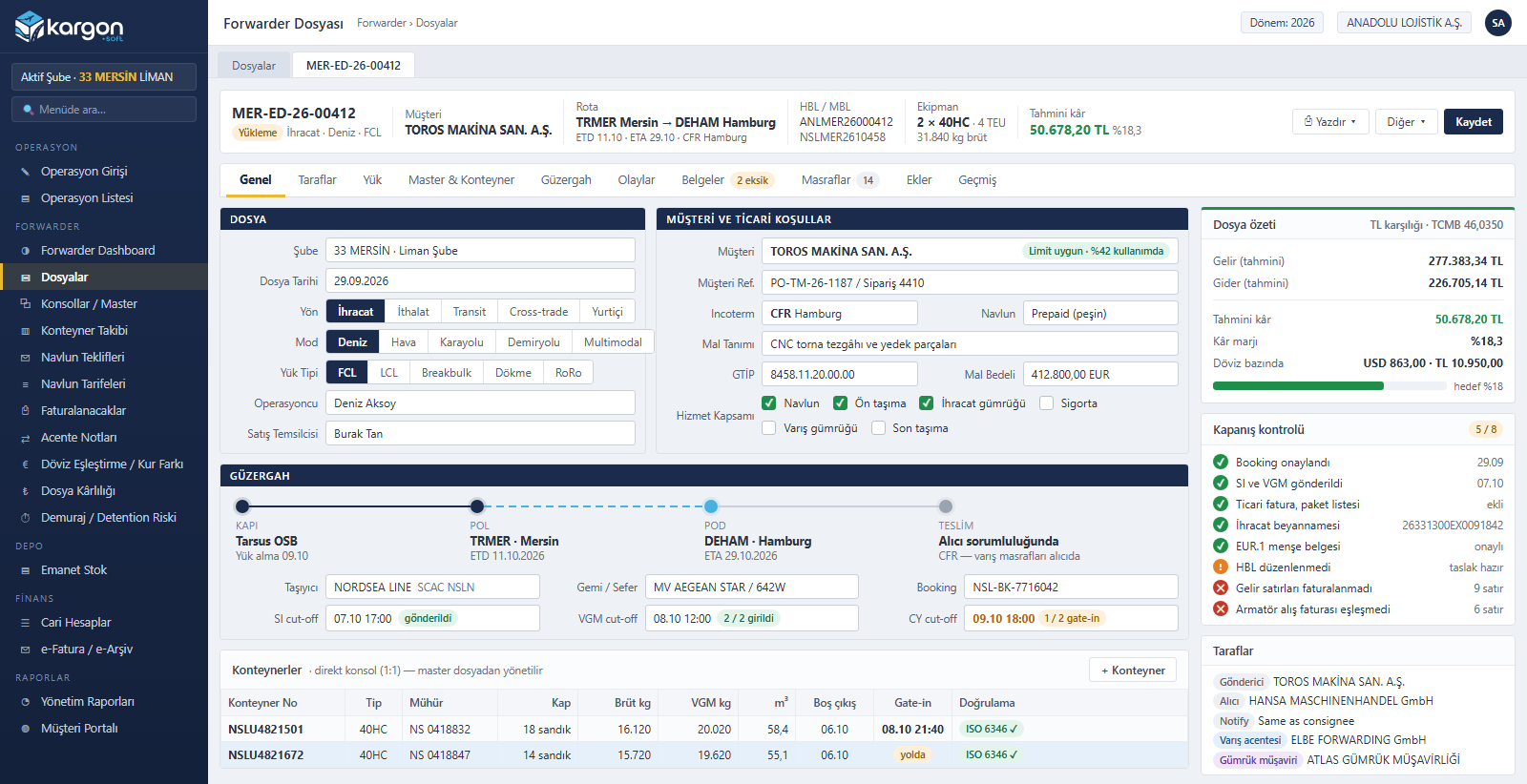Click the Konteyner Takibi sidebar icon
The image size is (1527, 784).
coord(26,331)
